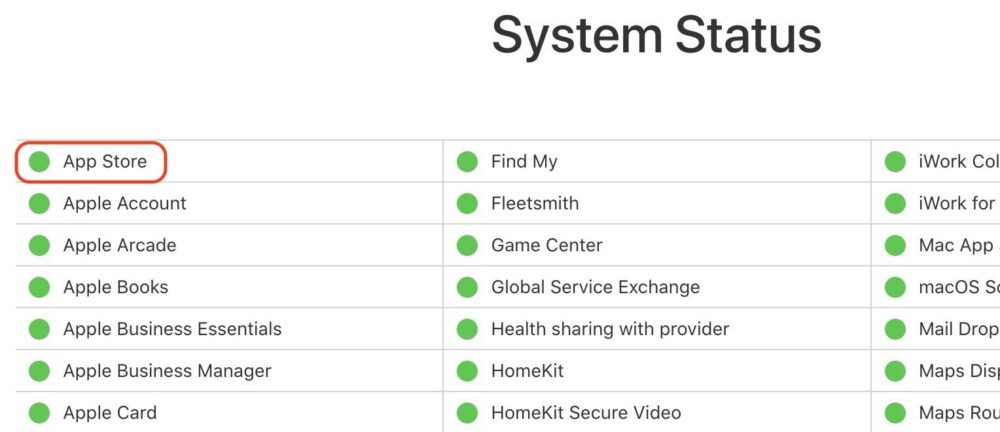Click the green status dot for Game Center

pyautogui.click(x=467, y=246)
